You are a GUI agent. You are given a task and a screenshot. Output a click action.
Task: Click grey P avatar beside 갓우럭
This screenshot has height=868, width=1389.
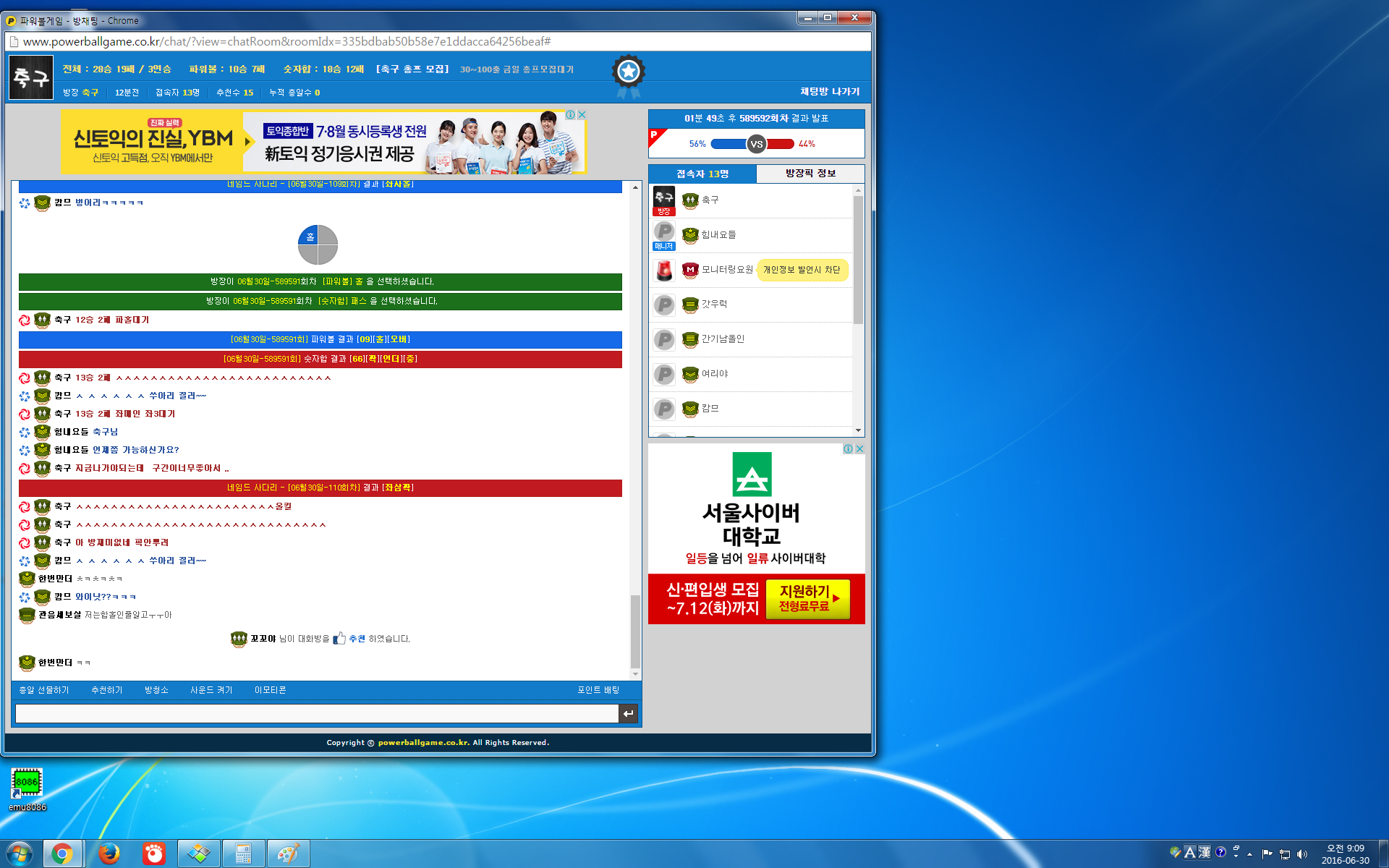[664, 305]
